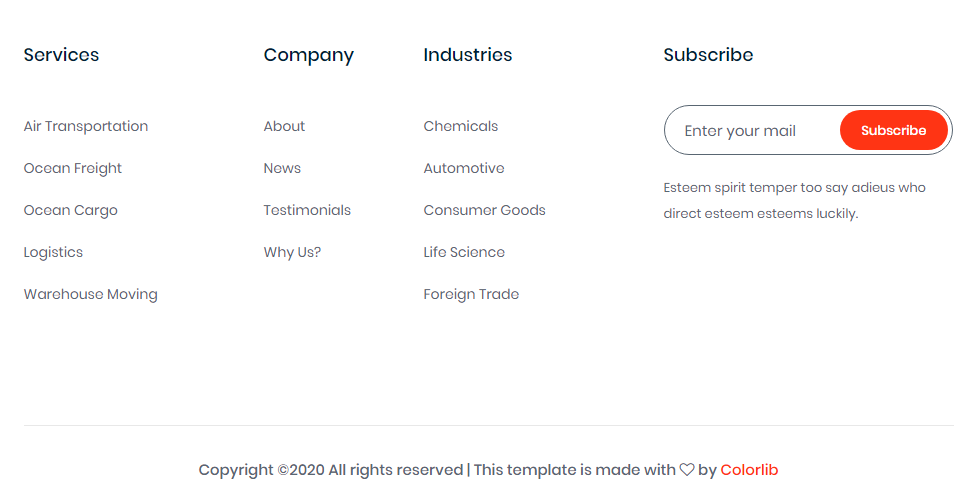Select the Ocean Cargo link
The image size is (970, 499).
tap(71, 210)
